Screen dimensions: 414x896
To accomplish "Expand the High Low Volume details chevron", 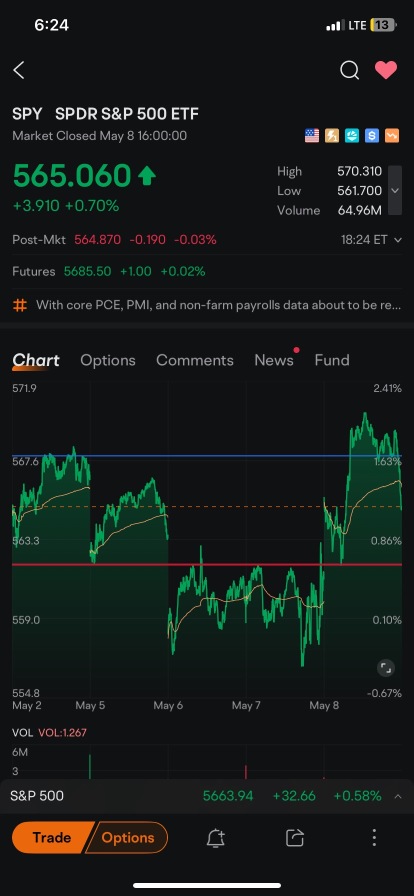I will [395, 191].
